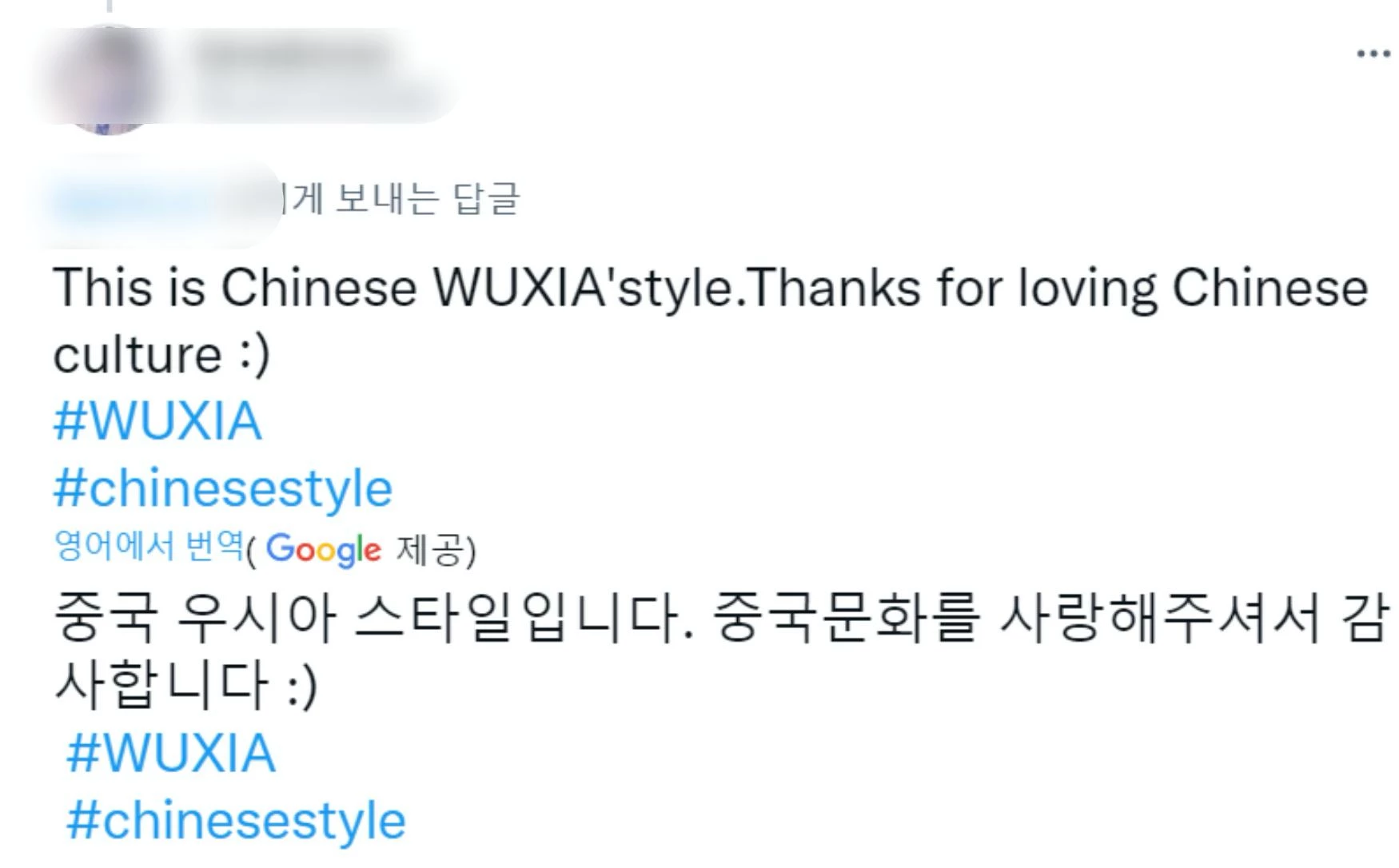Open the blurred replied-to account mention
1399x868 pixels.
click(160, 200)
